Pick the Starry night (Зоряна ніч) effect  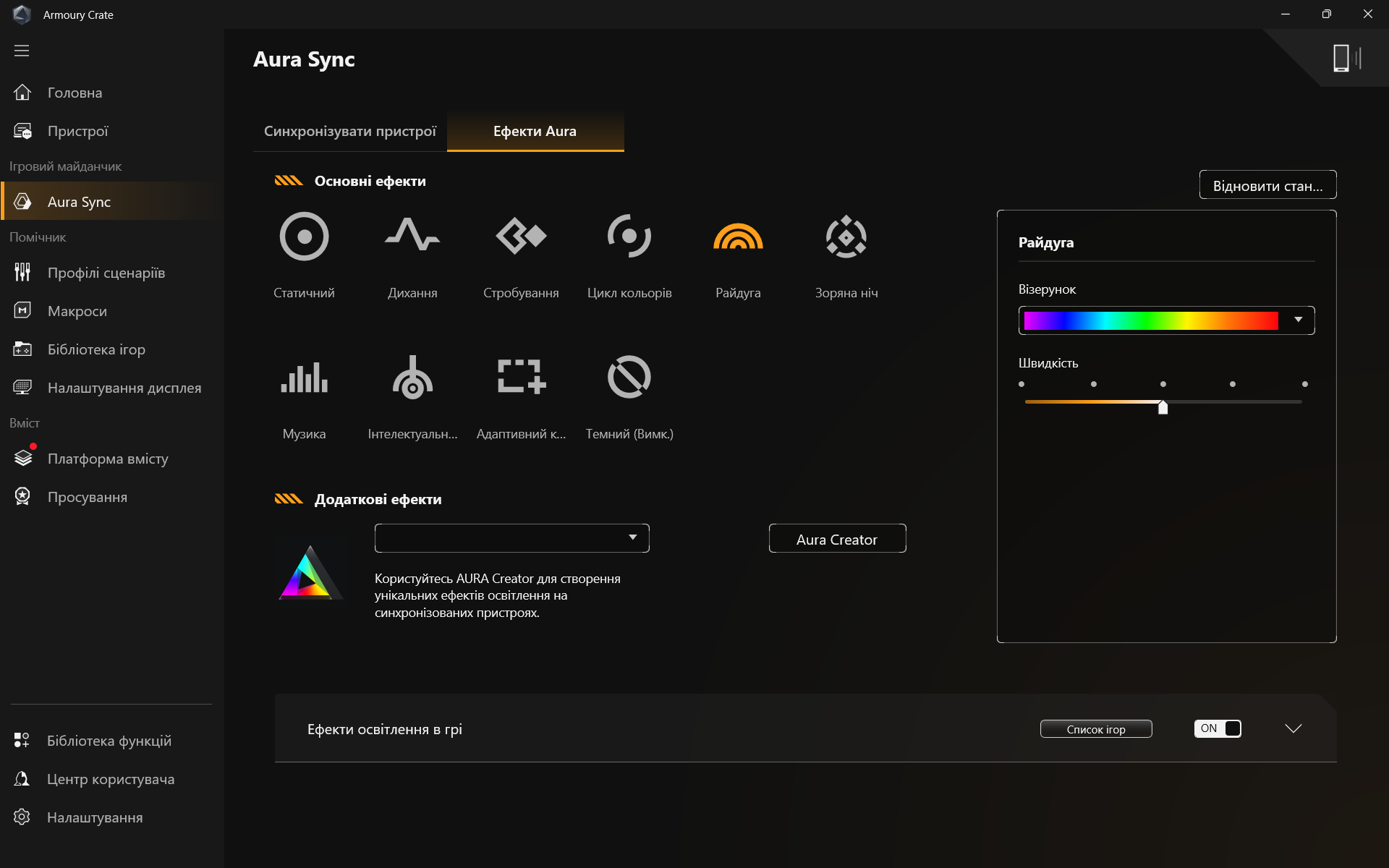click(846, 237)
